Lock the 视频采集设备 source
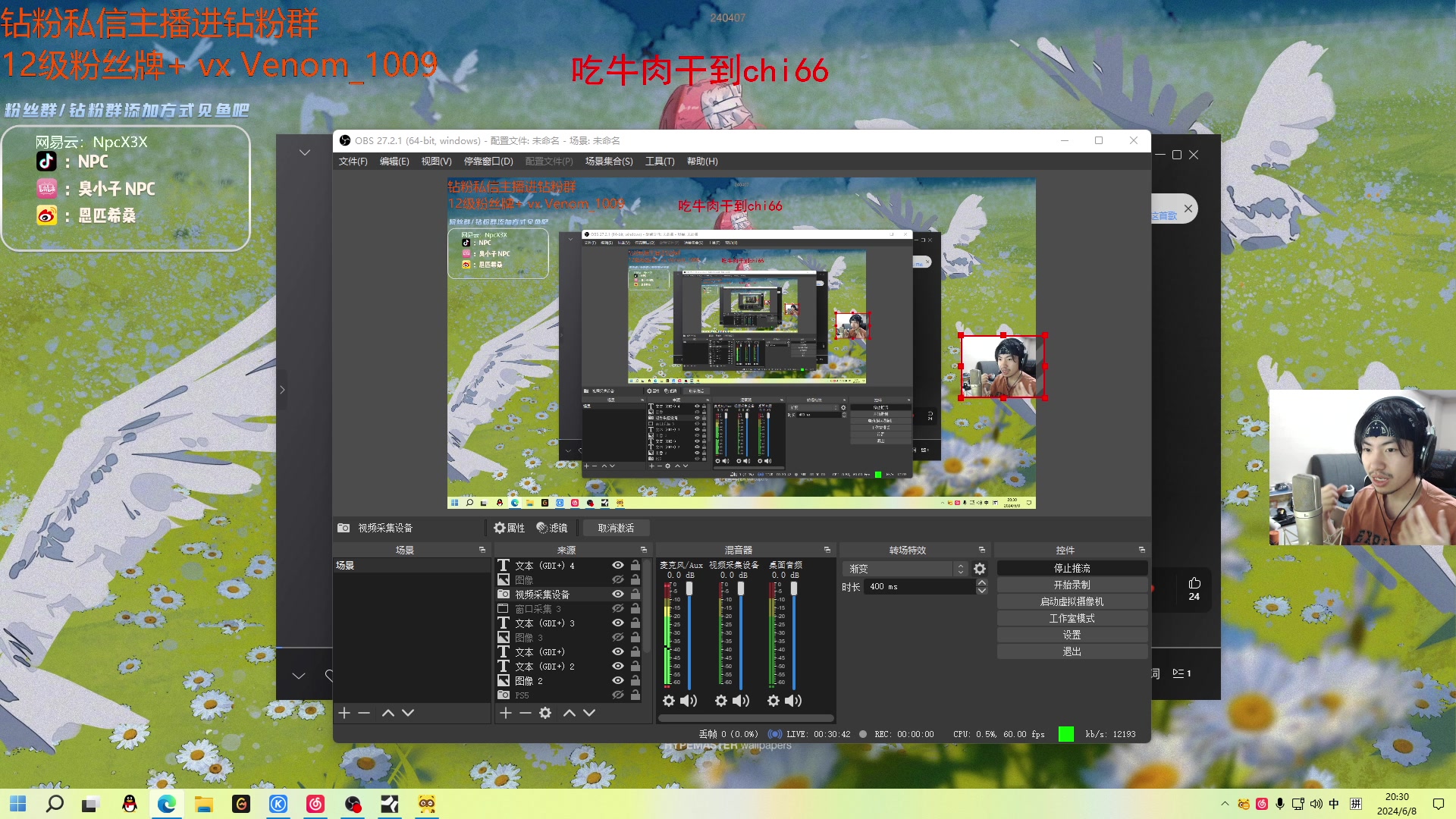 click(635, 595)
